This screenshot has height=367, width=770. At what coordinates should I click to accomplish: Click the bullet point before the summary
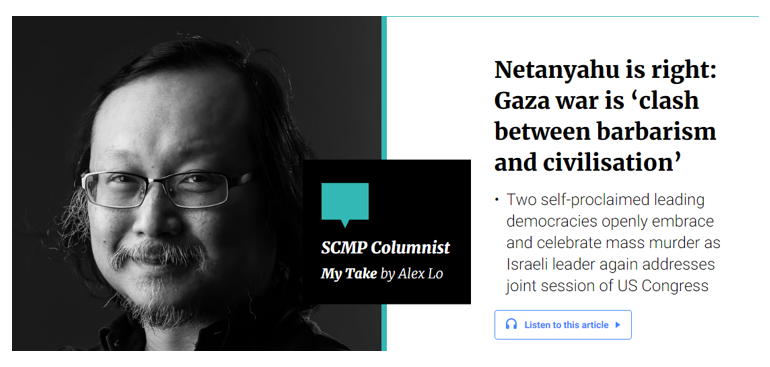(x=497, y=200)
